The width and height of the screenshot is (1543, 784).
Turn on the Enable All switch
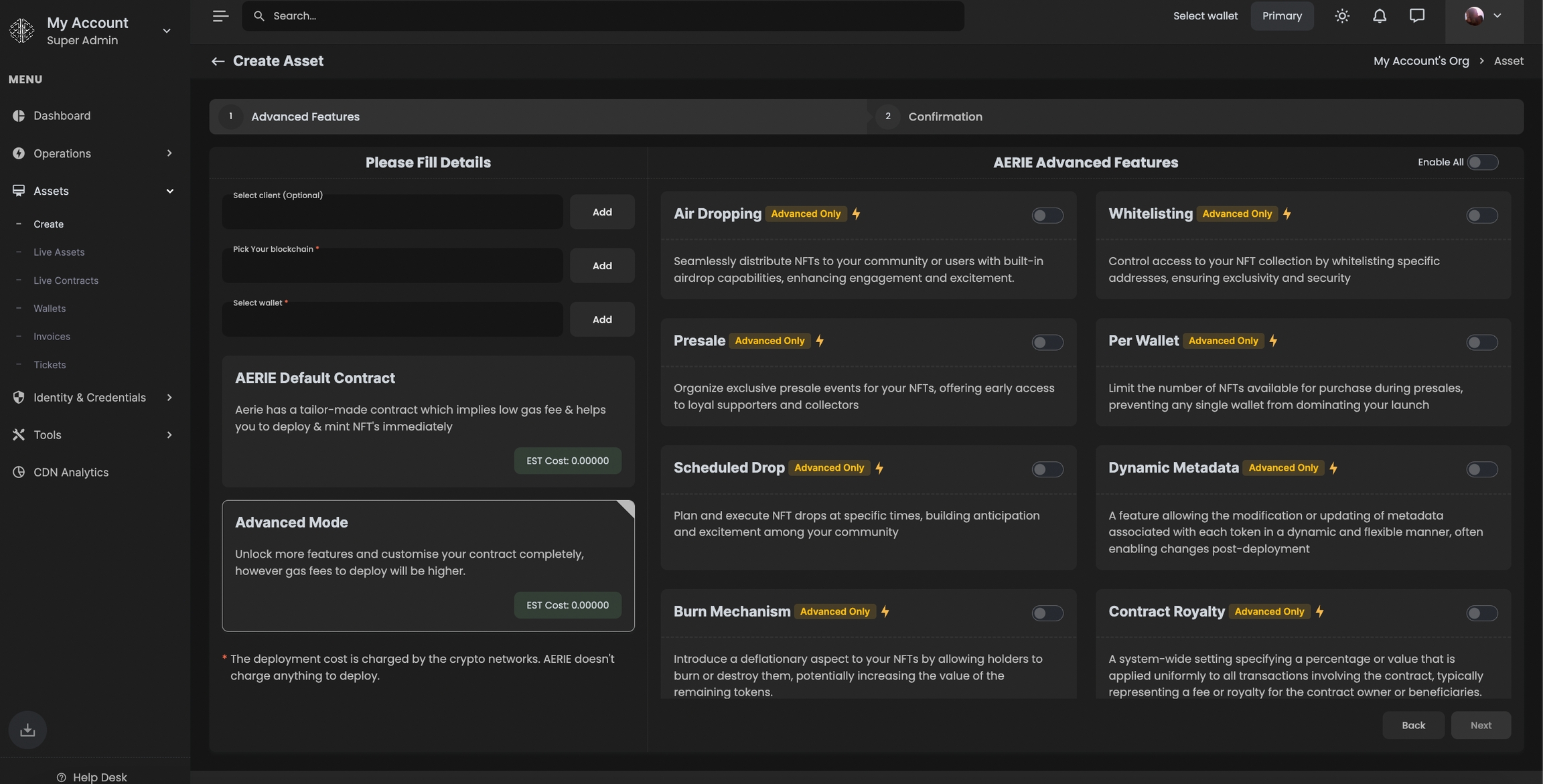click(1481, 163)
